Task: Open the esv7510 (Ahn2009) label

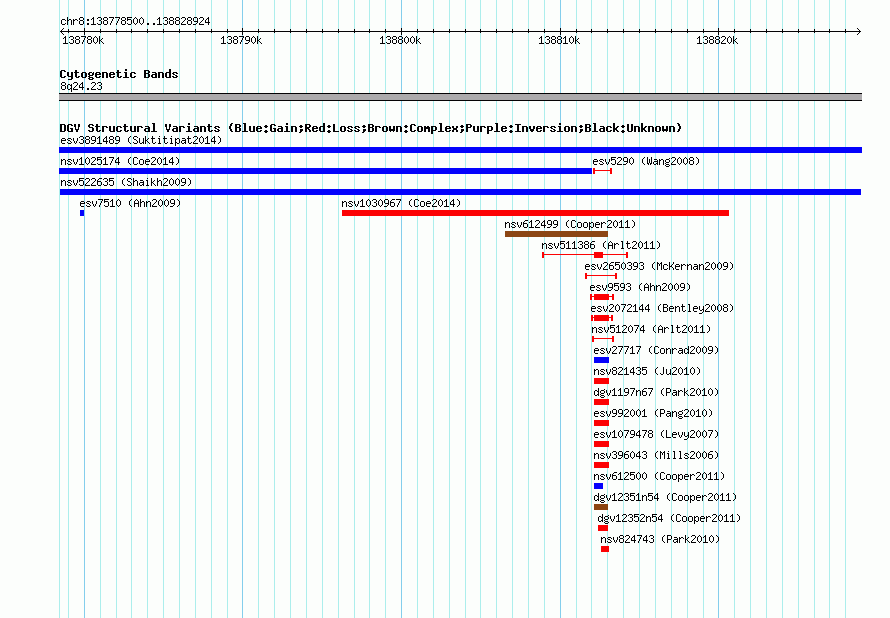Action: click(130, 203)
